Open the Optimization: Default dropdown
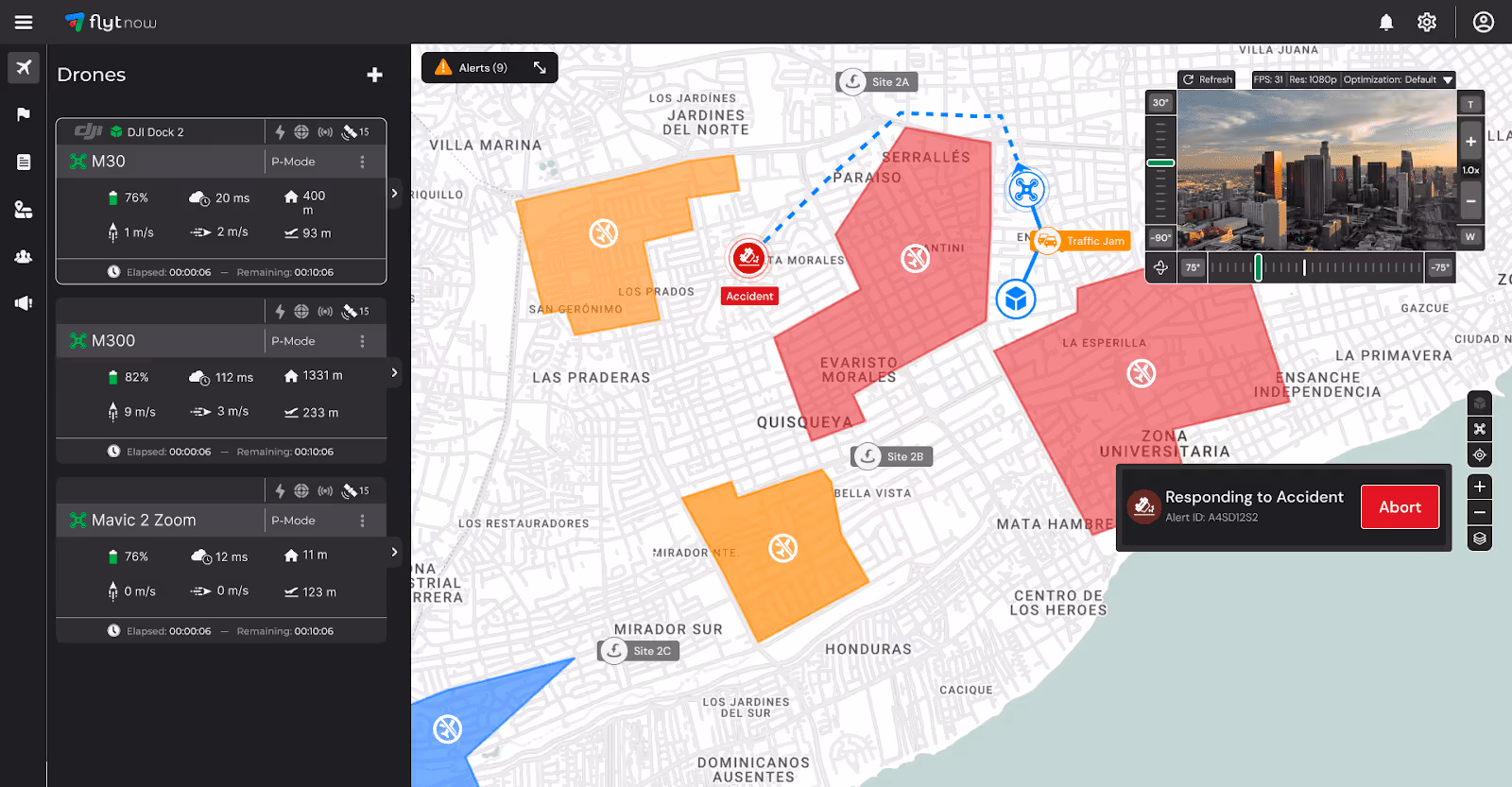Image resolution: width=1512 pixels, height=787 pixels. coord(1398,79)
